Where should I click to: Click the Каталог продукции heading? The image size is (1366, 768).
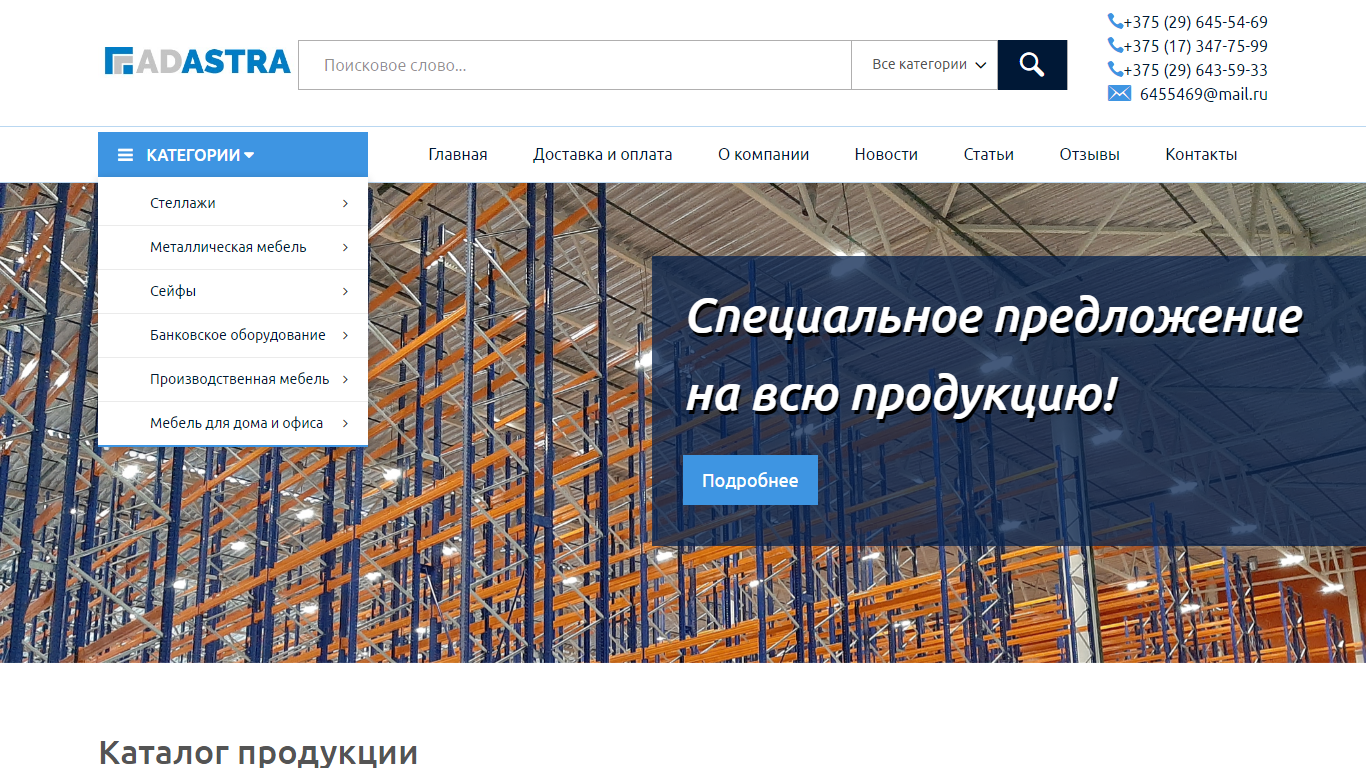click(x=258, y=752)
